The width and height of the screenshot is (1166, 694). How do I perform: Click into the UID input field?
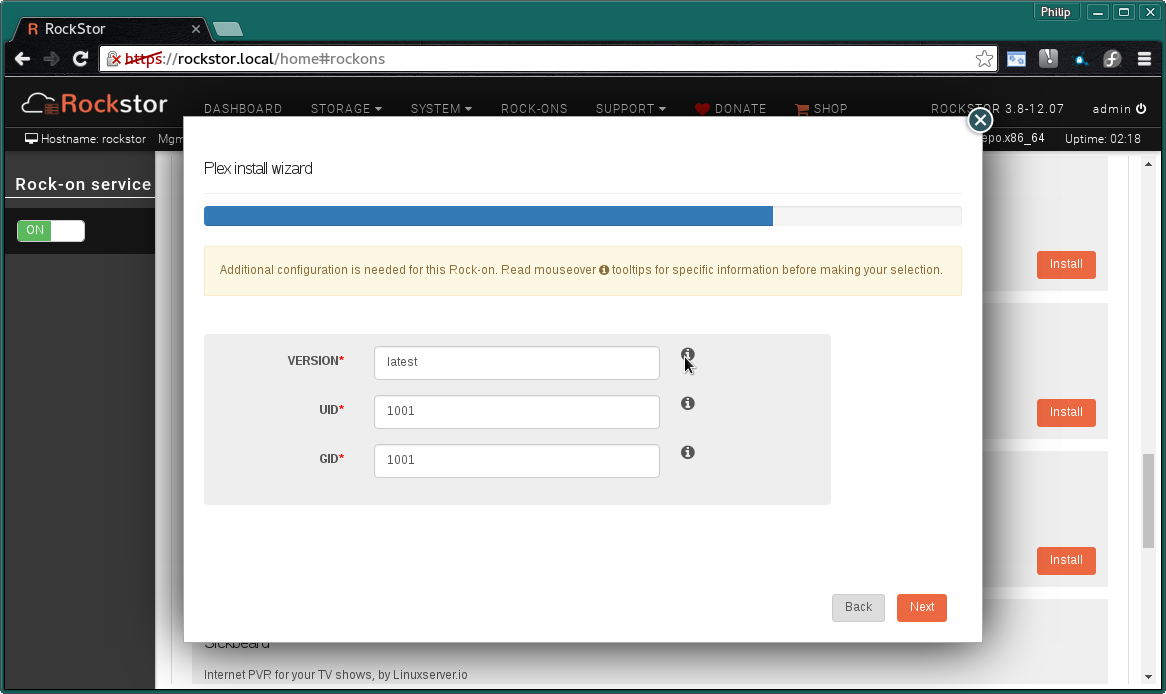tap(516, 411)
